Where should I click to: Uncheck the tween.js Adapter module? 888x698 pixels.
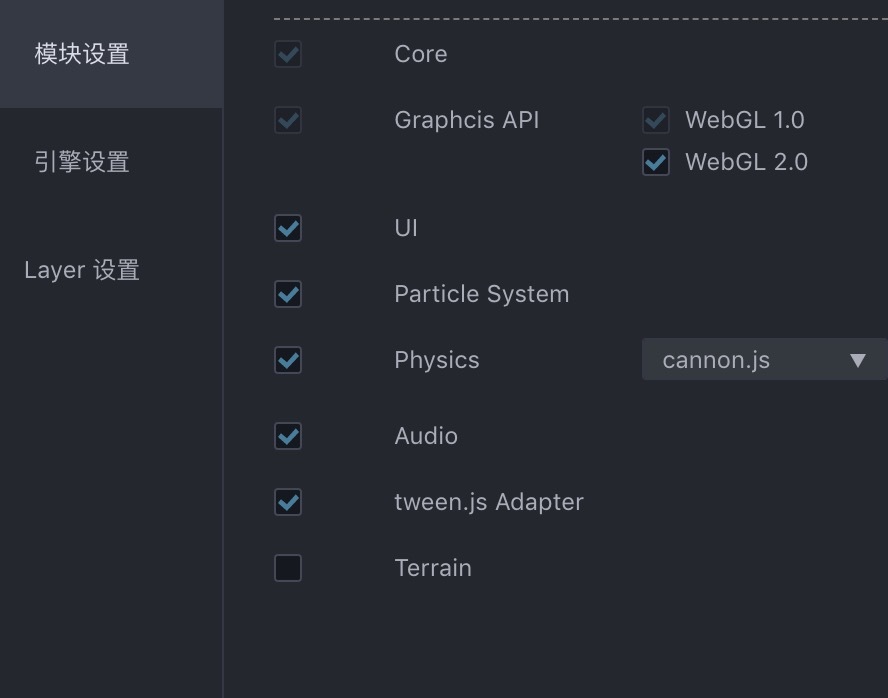(x=288, y=502)
